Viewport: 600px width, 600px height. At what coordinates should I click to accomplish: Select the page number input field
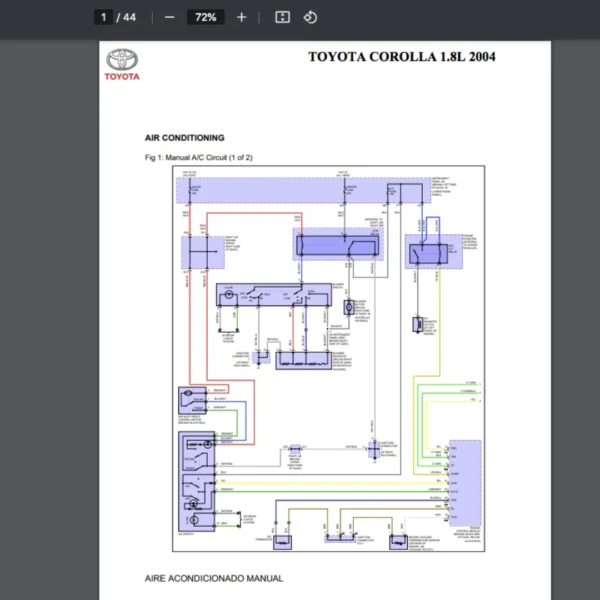coord(103,17)
